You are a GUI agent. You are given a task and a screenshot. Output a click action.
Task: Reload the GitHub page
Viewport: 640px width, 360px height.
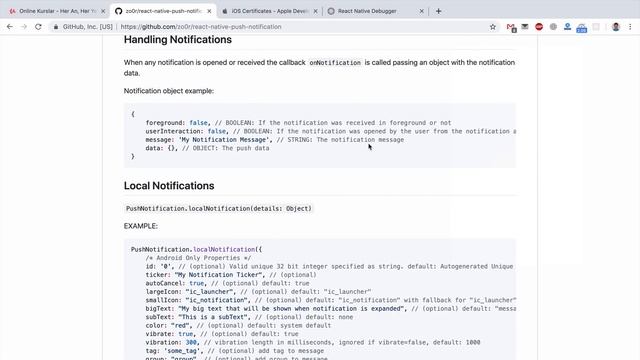pyautogui.click(x=38, y=27)
